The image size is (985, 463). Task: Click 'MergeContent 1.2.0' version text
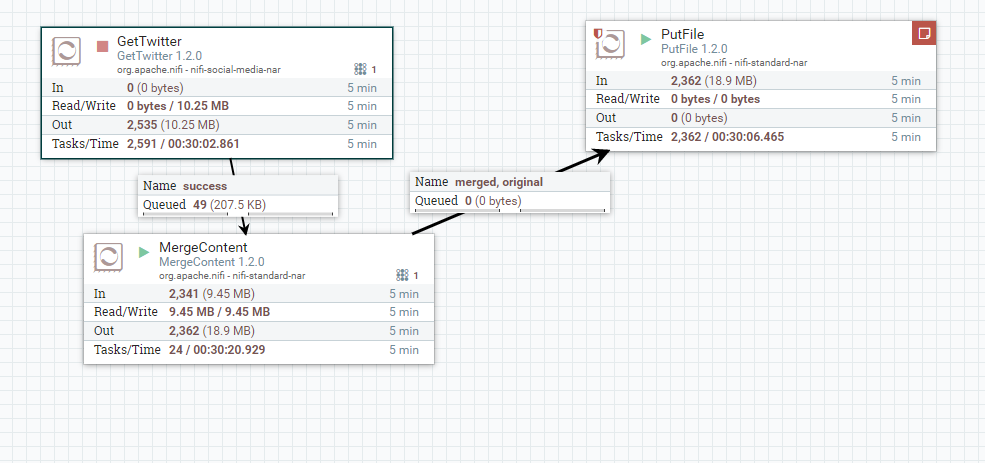tap(212, 262)
